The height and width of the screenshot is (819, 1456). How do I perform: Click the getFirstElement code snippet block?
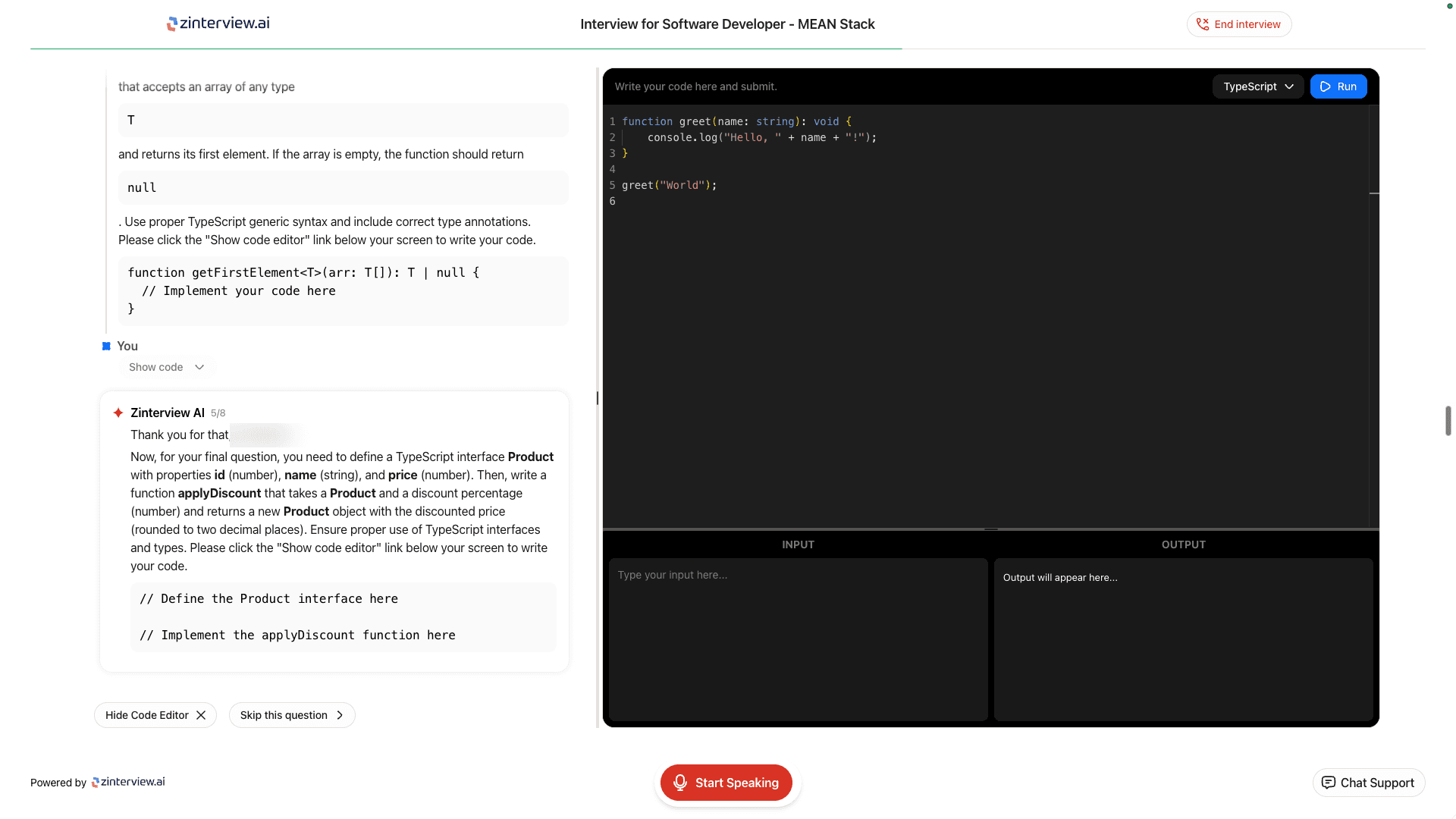click(344, 291)
